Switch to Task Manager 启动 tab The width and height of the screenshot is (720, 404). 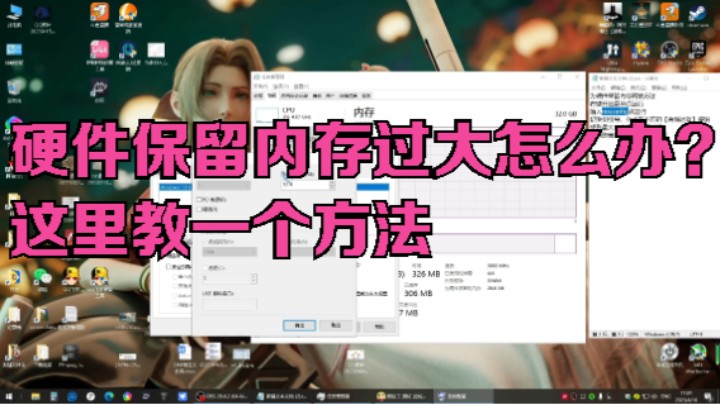click(317, 95)
